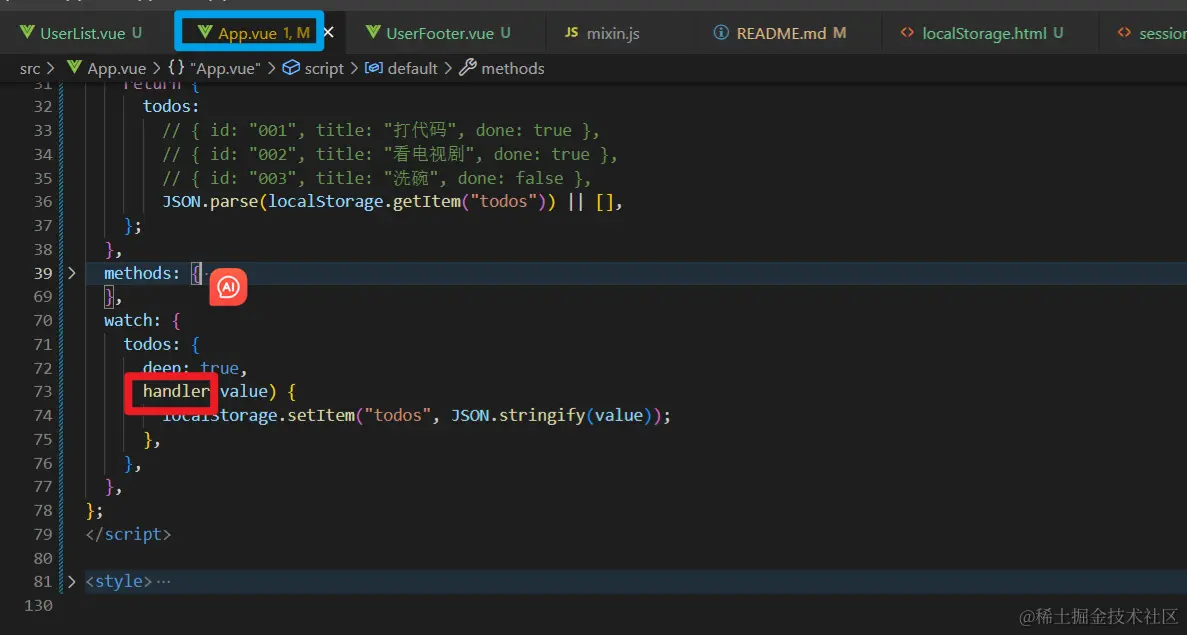Open the localStorage.html tab
The height and width of the screenshot is (635, 1187).
(982, 33)
